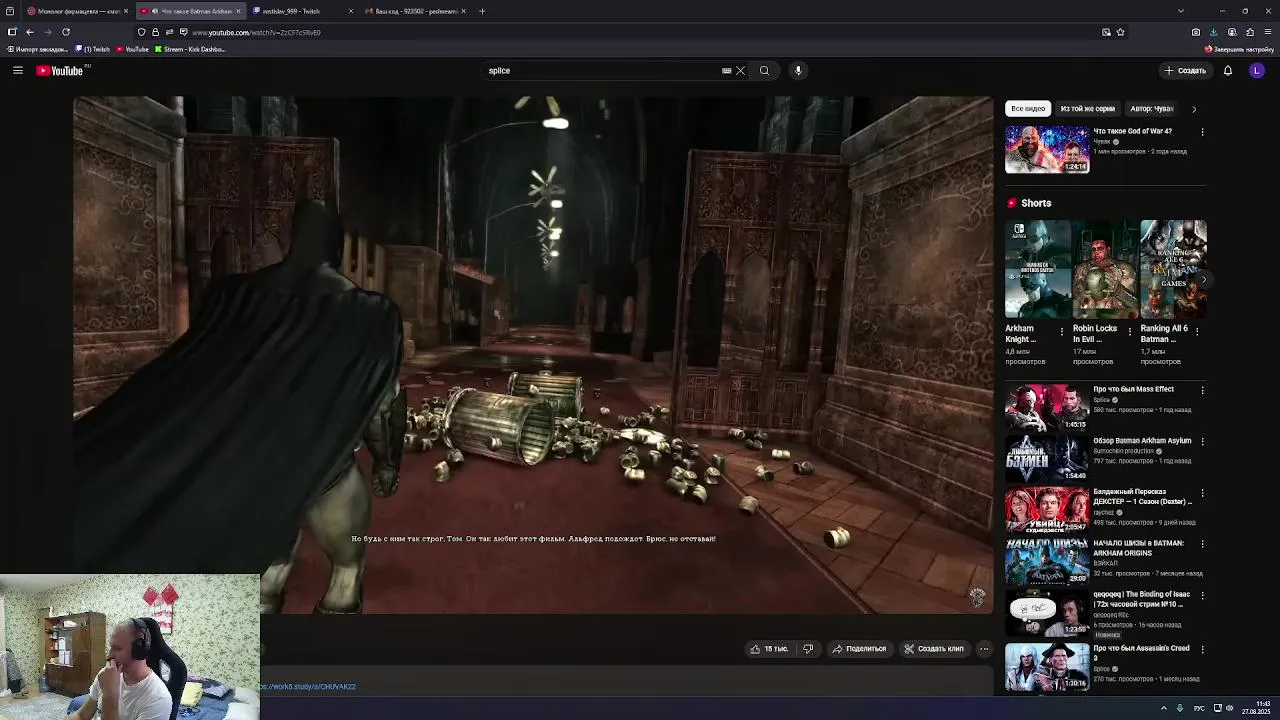Open options menu for 'Про что был Mass Effect'
Viewport: 1280px width, 720px height.
(x=1202, y=390)
